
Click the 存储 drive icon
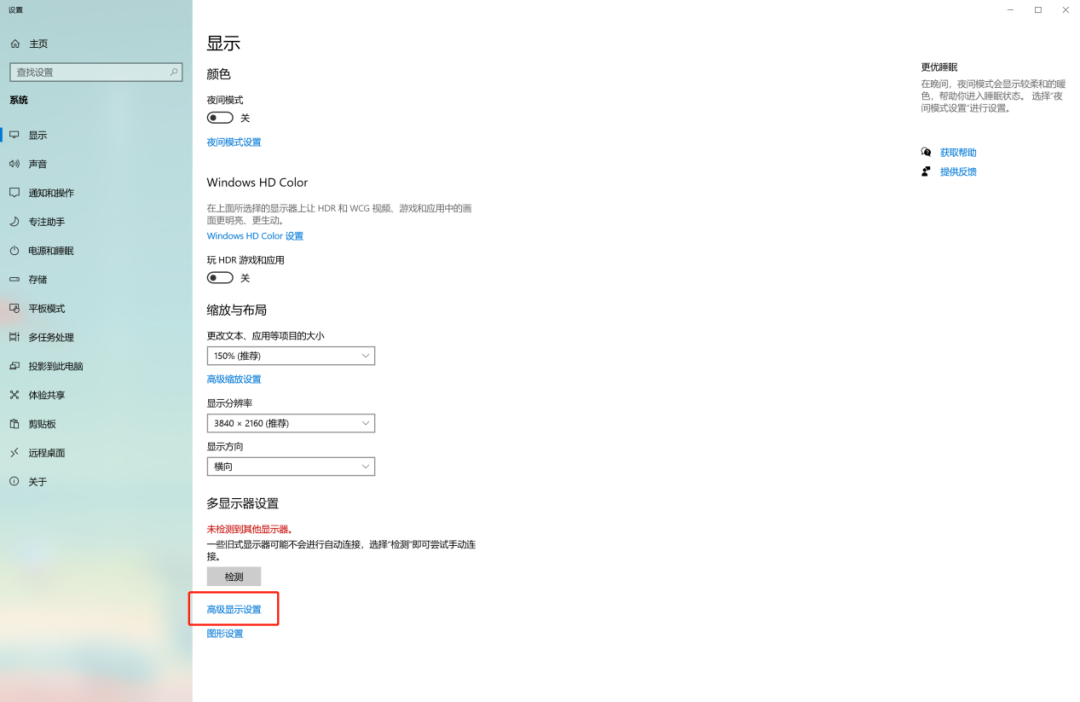14,279
